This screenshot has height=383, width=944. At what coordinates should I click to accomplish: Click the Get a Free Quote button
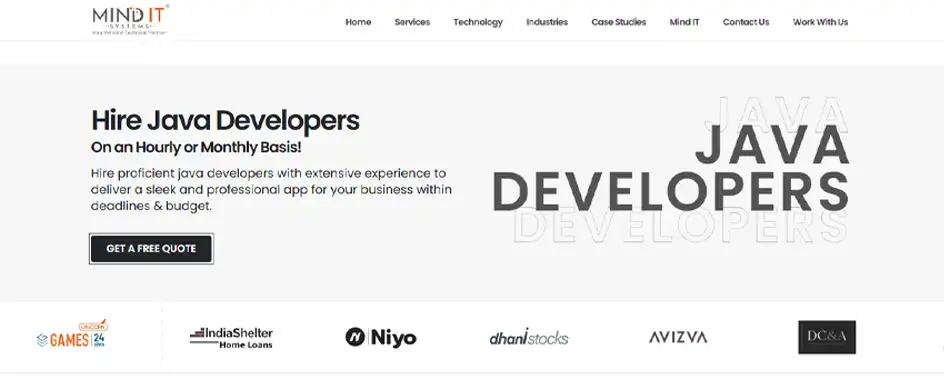tap(151, 249)
